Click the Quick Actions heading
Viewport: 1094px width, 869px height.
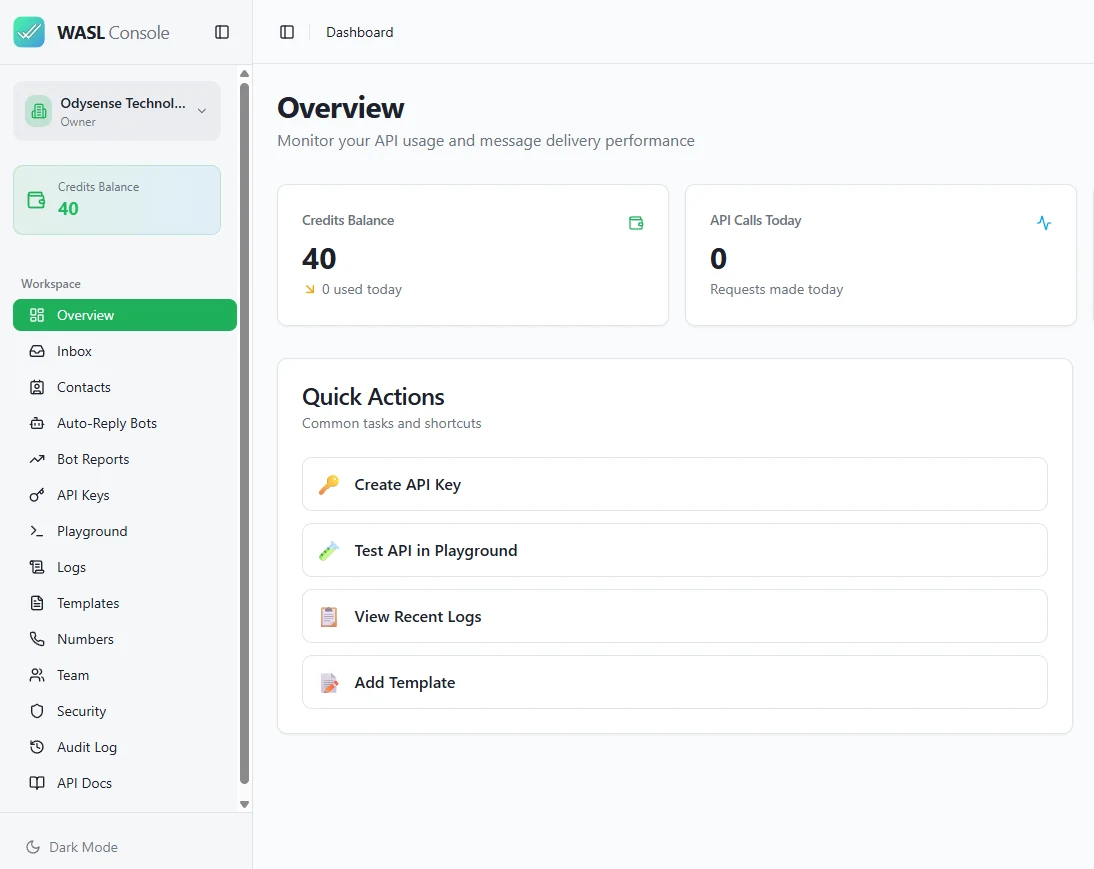click(373, 397)
